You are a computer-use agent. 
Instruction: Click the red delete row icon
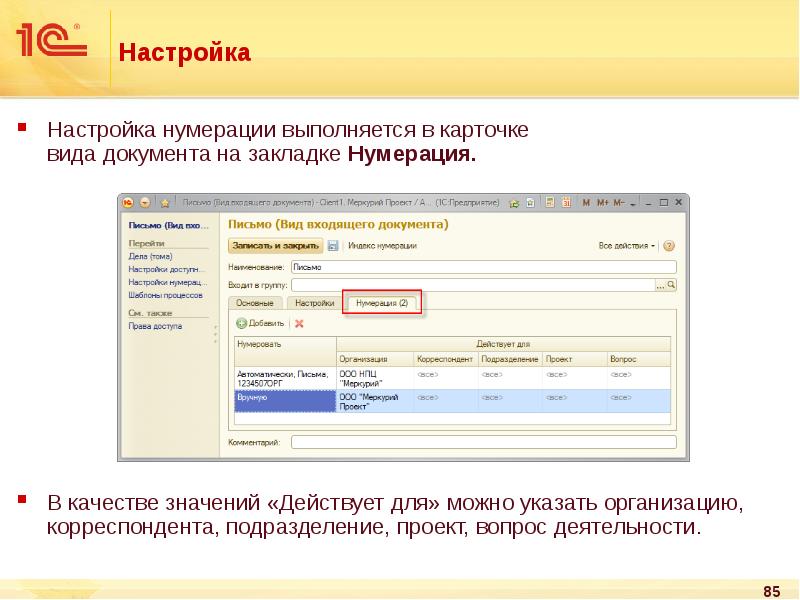click(x=299, y=323)
